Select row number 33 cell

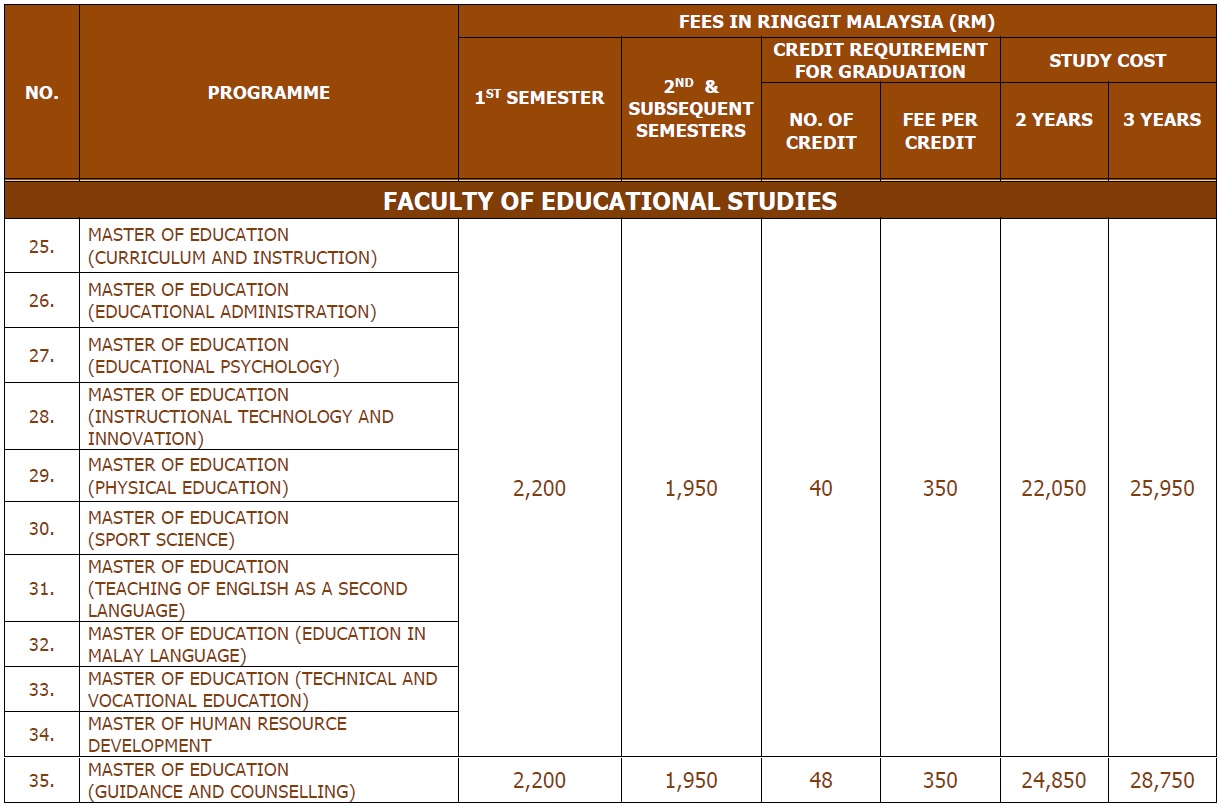pyautogui.click(x=42, y=689)
